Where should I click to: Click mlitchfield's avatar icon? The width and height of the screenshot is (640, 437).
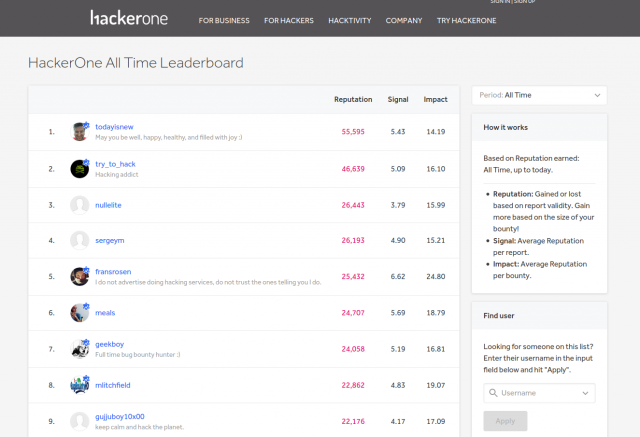pos(80,385)
